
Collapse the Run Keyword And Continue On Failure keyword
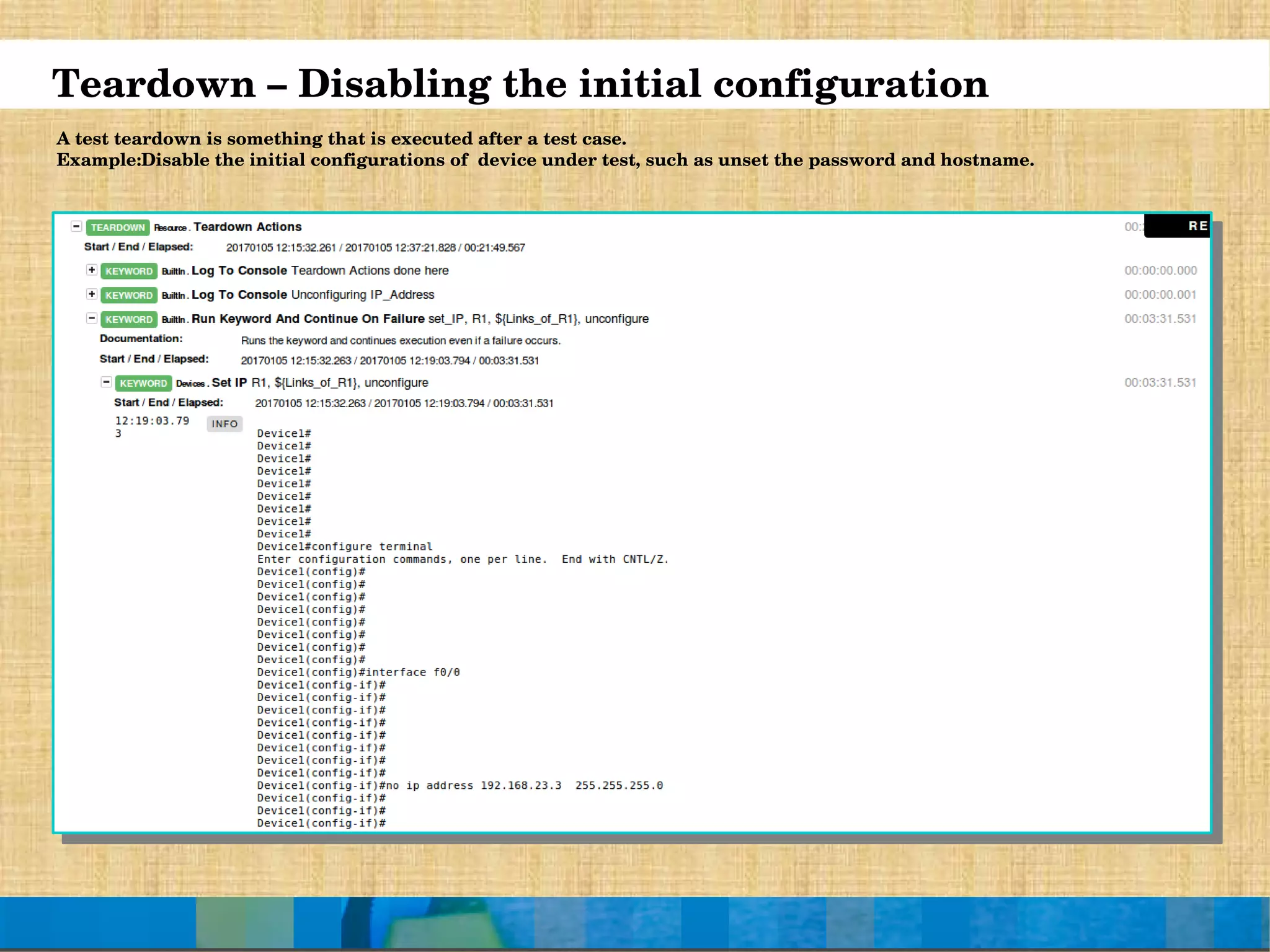pos(92,318)
